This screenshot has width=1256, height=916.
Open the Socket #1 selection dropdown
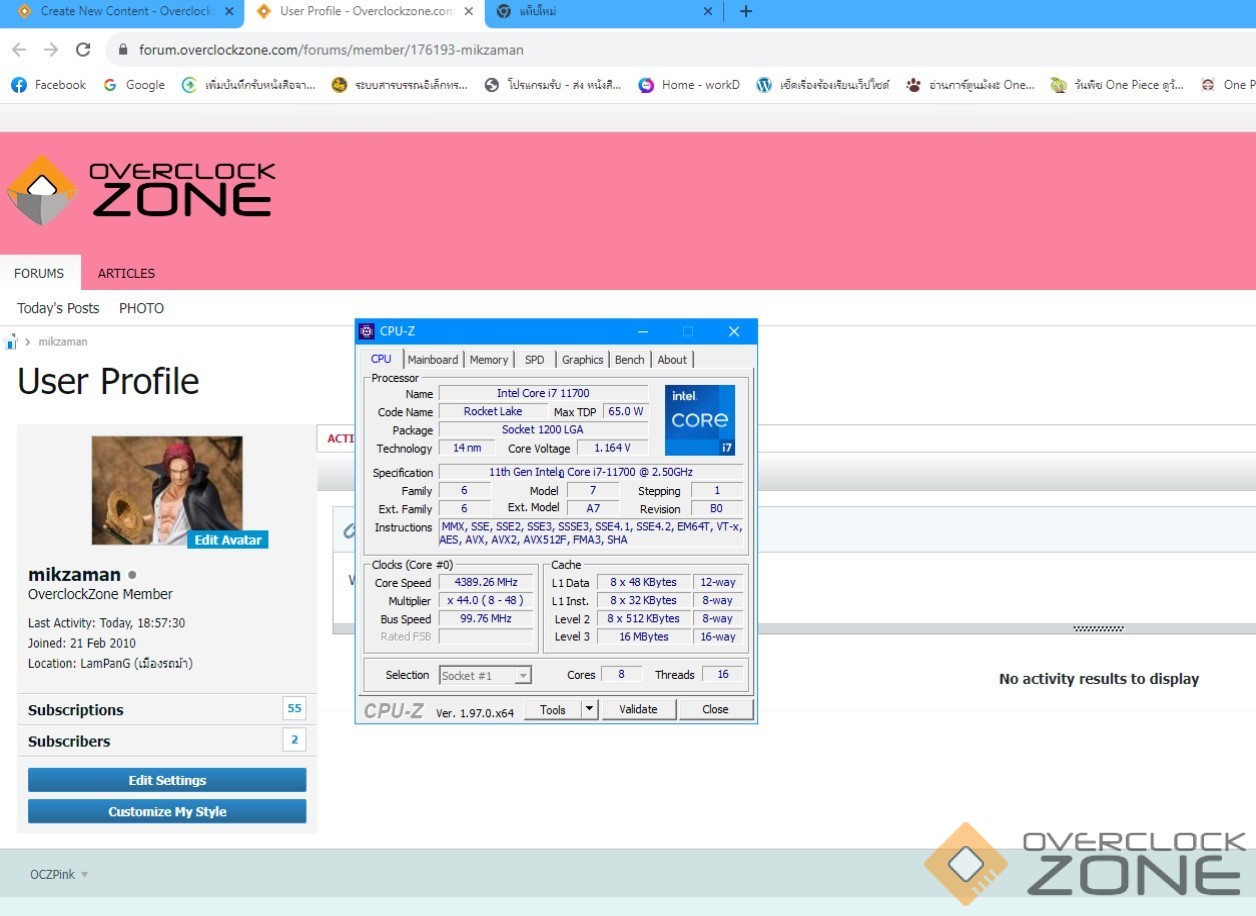pos(485,675)
